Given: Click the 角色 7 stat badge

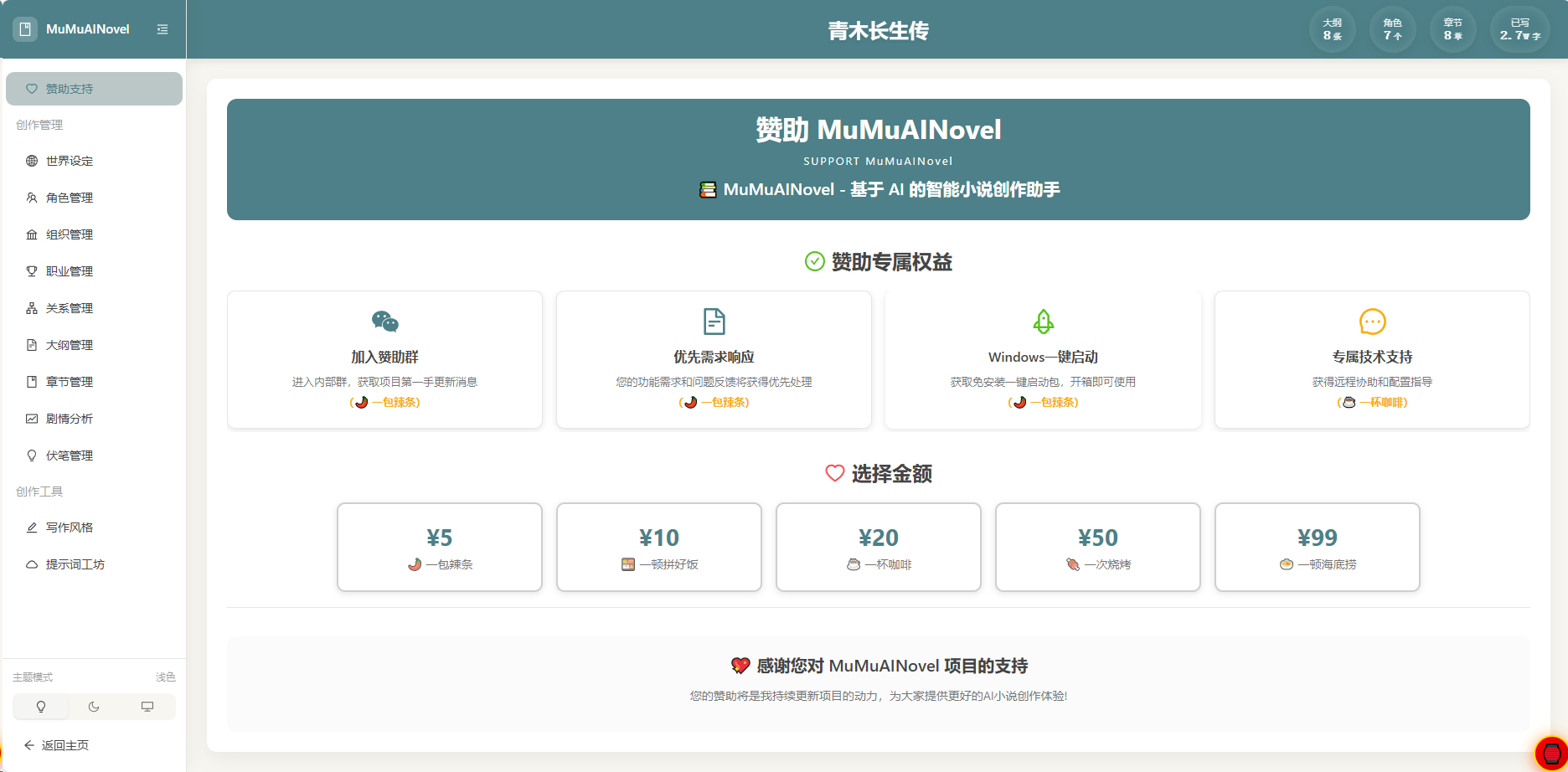Looking at the screenshot, I should (1393, 29).
